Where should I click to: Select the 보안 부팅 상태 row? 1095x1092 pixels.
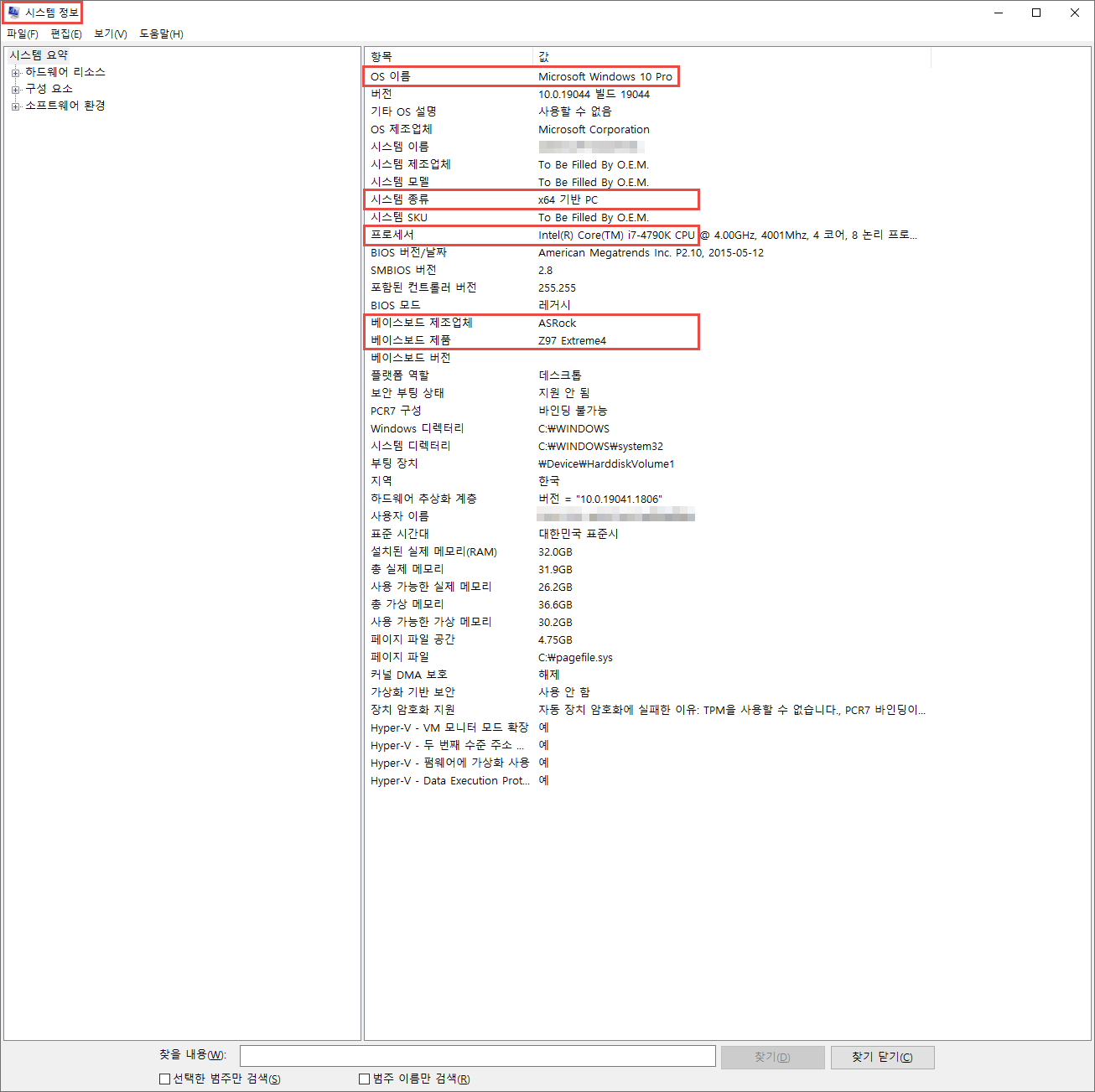(648, 393)
